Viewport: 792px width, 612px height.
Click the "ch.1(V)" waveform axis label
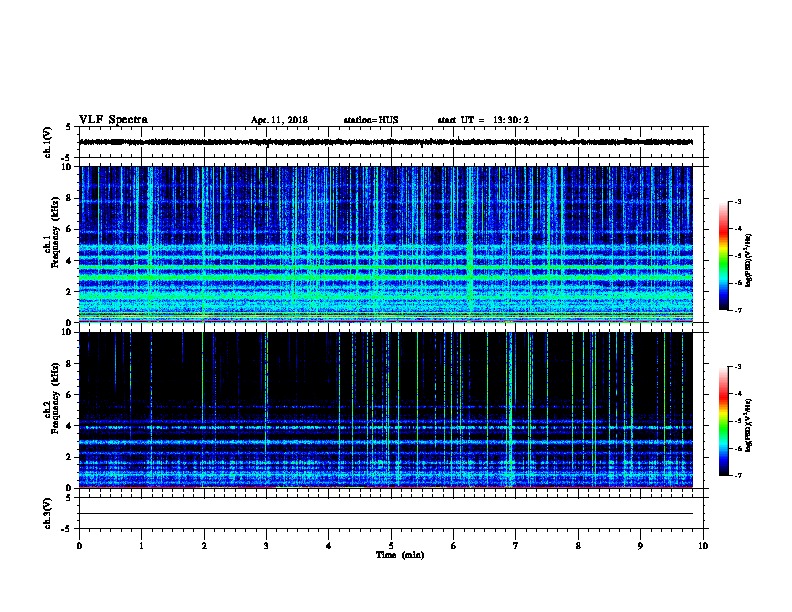(x=48, y=142)
